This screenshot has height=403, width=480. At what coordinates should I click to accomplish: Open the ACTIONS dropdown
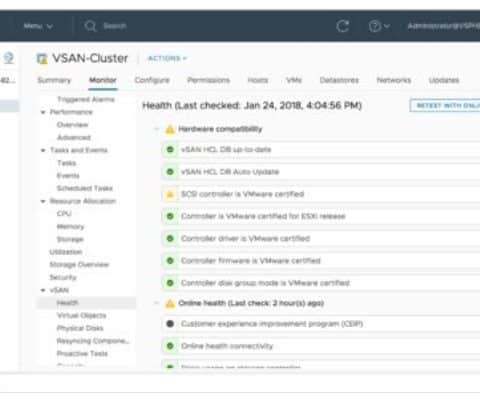pyautogui.click(x=167, y=58)
